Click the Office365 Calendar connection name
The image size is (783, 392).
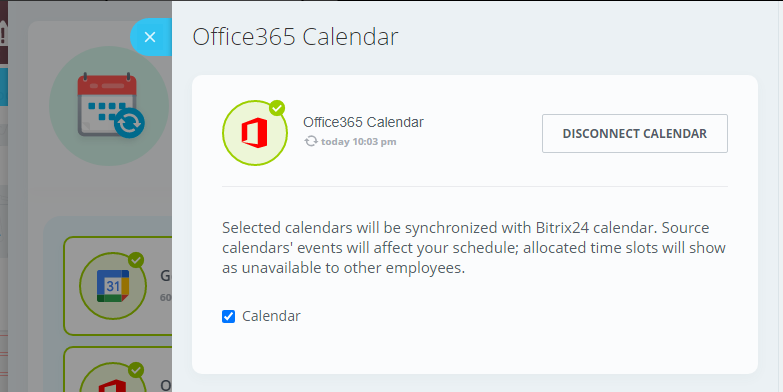(363, 122)
